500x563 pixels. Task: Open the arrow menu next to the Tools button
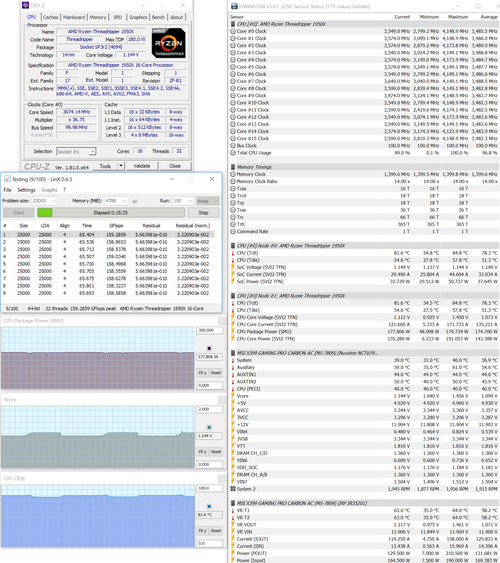121,166
